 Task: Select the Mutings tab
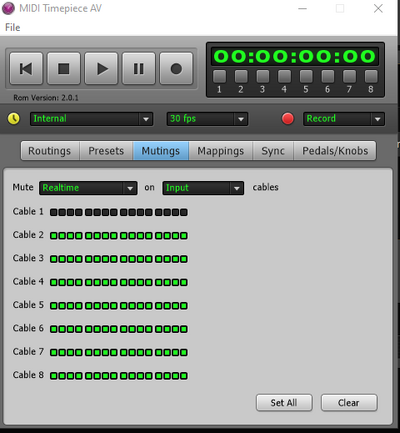tap(161, 151)
